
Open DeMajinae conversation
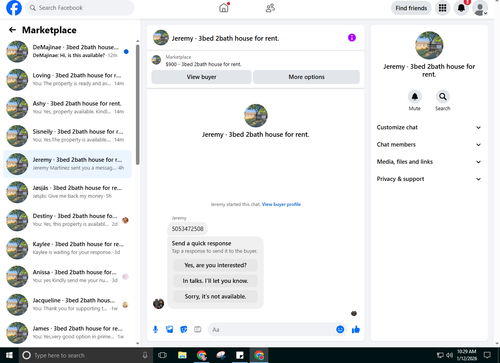[x=67, y=51]
